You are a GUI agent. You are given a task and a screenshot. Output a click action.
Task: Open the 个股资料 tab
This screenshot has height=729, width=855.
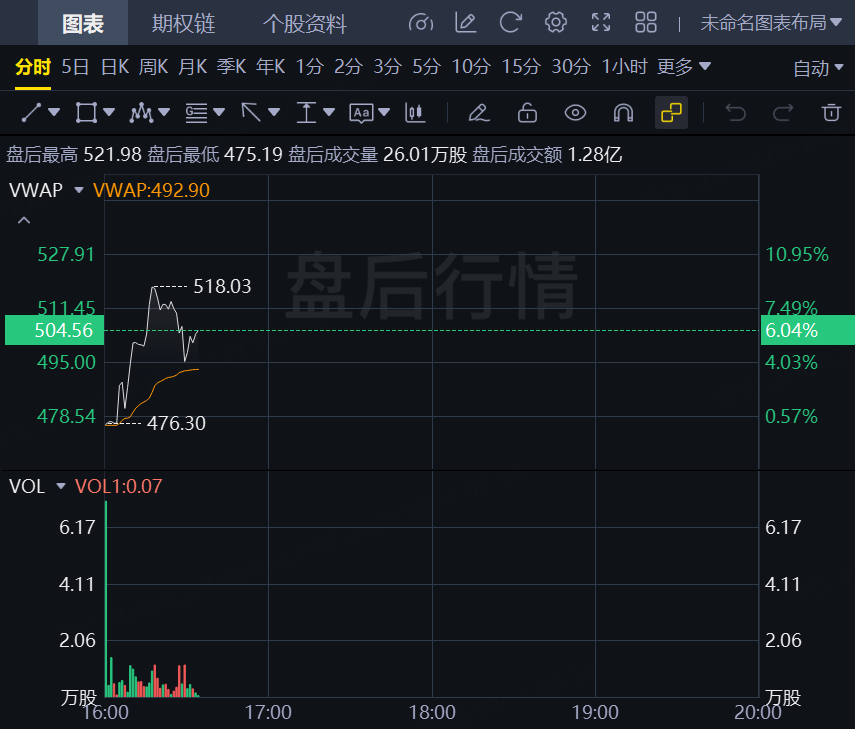[x=304, y=23]
